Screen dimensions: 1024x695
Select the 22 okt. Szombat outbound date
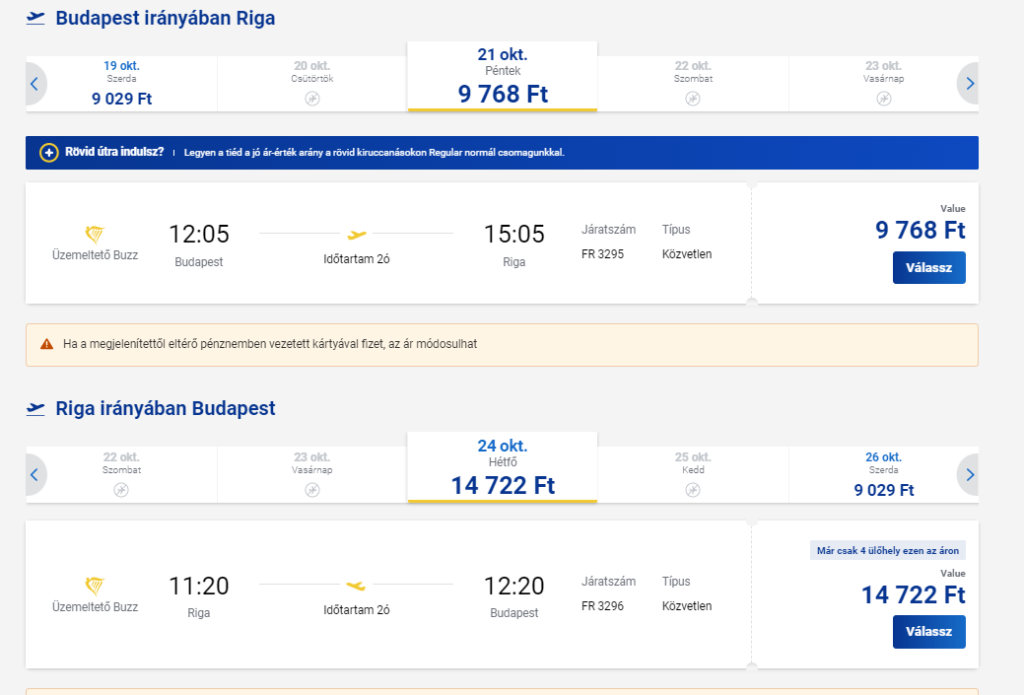tap(693, 84)
